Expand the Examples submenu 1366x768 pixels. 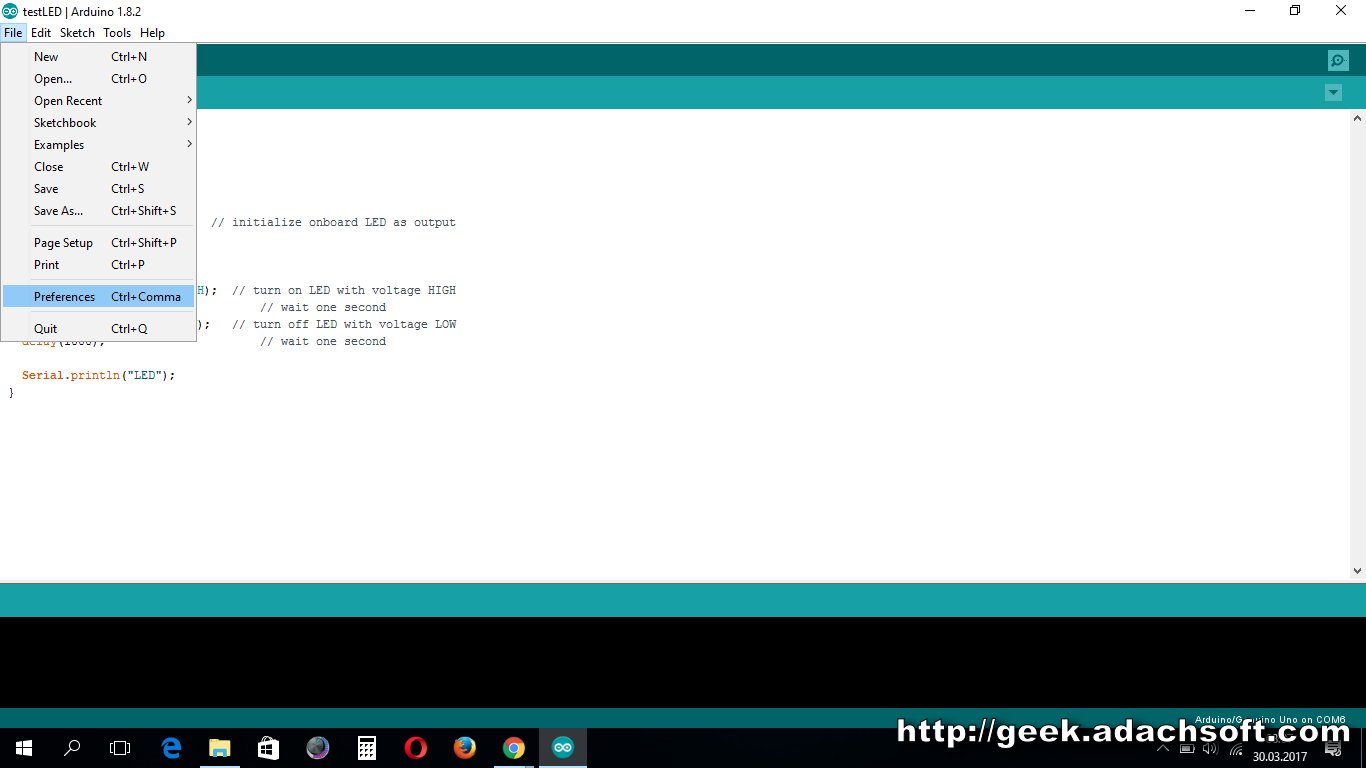coord(98,145)
